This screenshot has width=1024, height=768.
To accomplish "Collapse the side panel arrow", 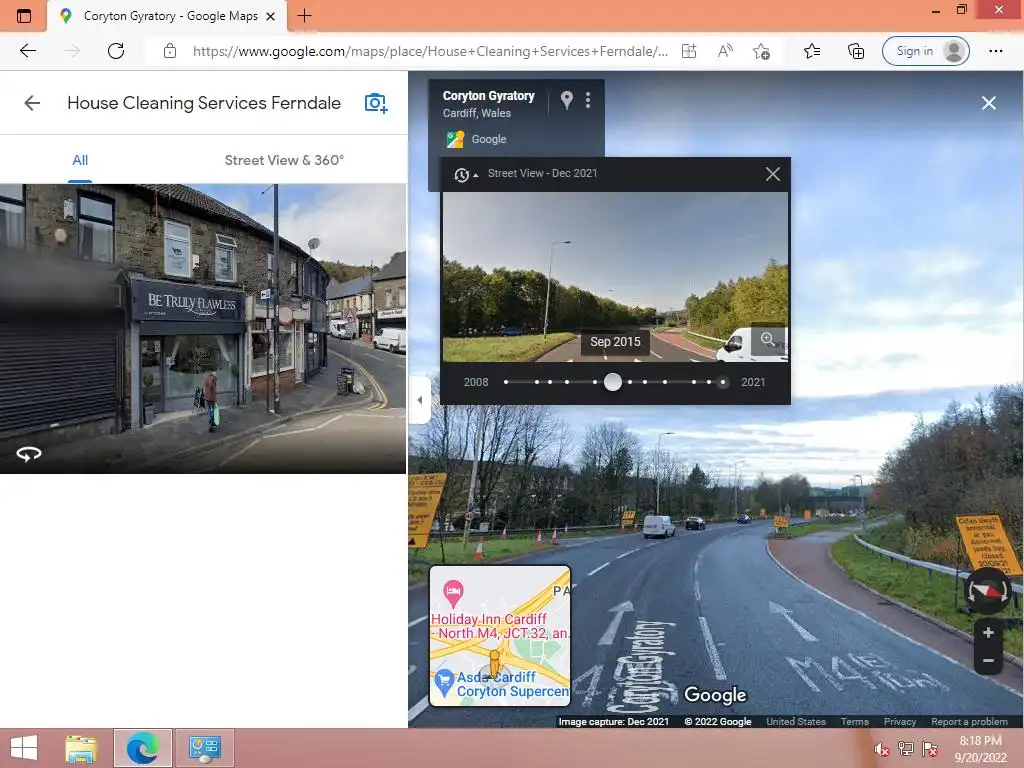I will click(x=419, y=400).
